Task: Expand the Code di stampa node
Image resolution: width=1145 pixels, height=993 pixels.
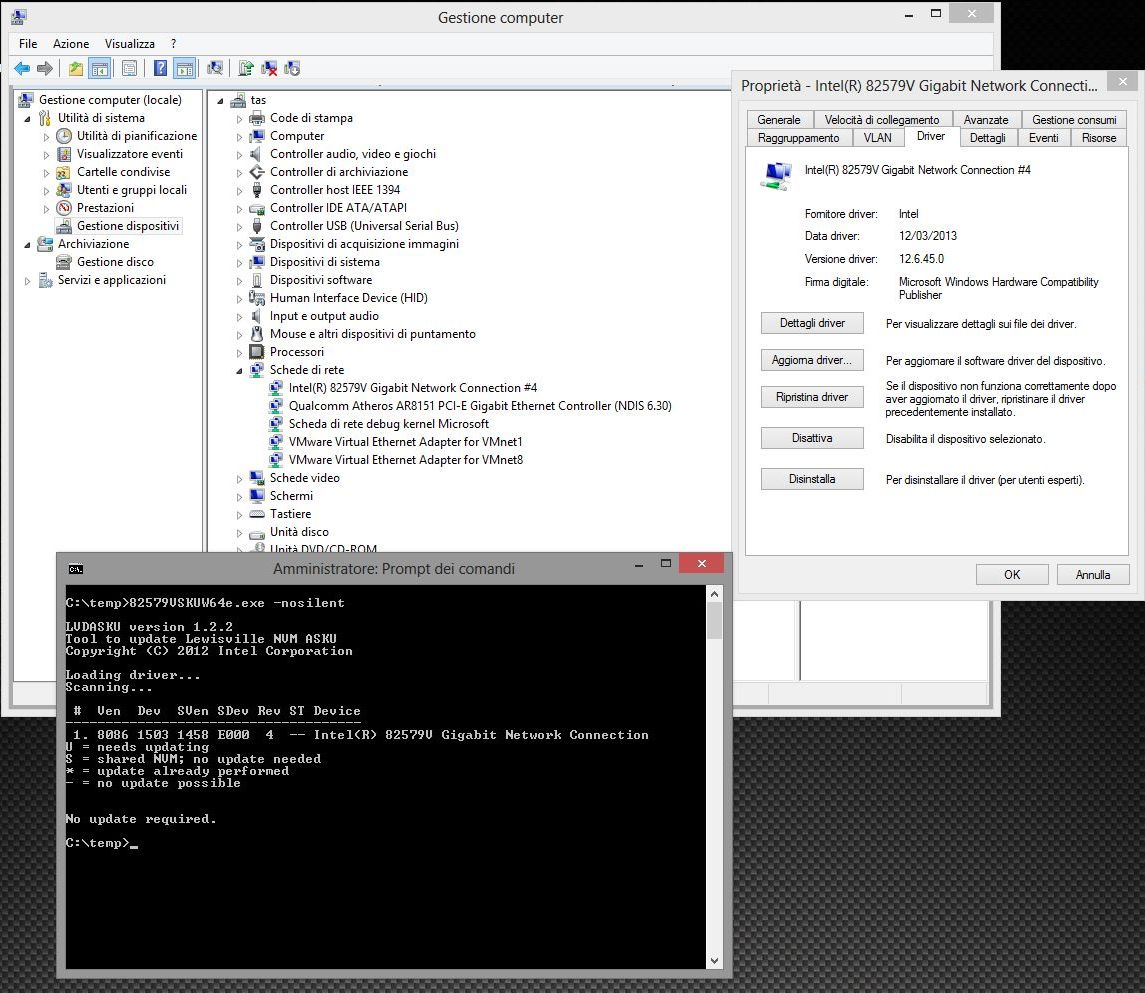Action: 239,118
